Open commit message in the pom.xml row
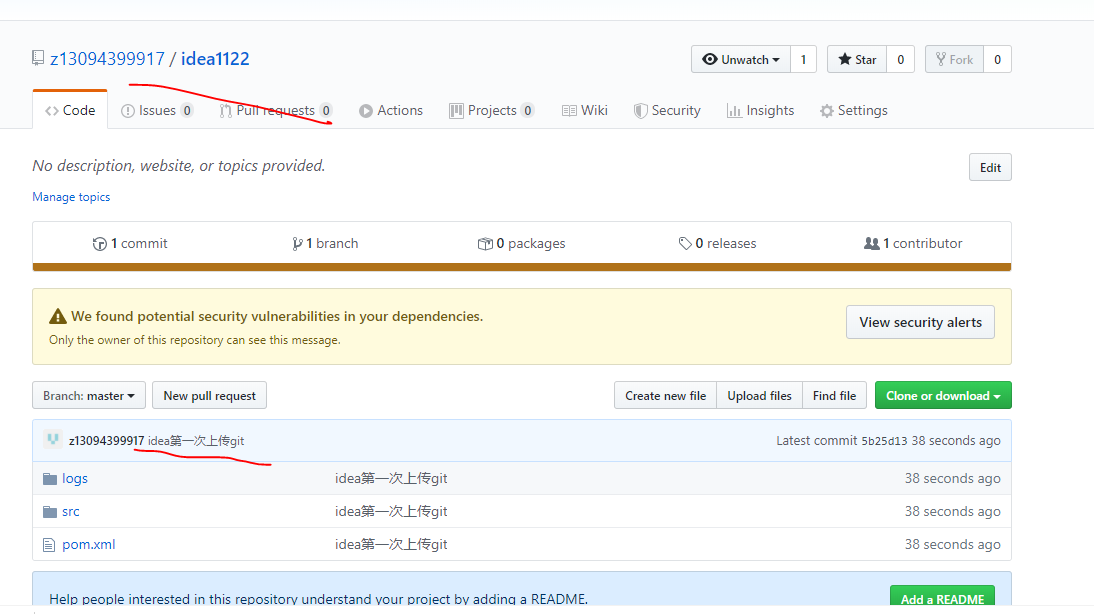Viewport: 1094px width, 614px height. tap(391, 544)
